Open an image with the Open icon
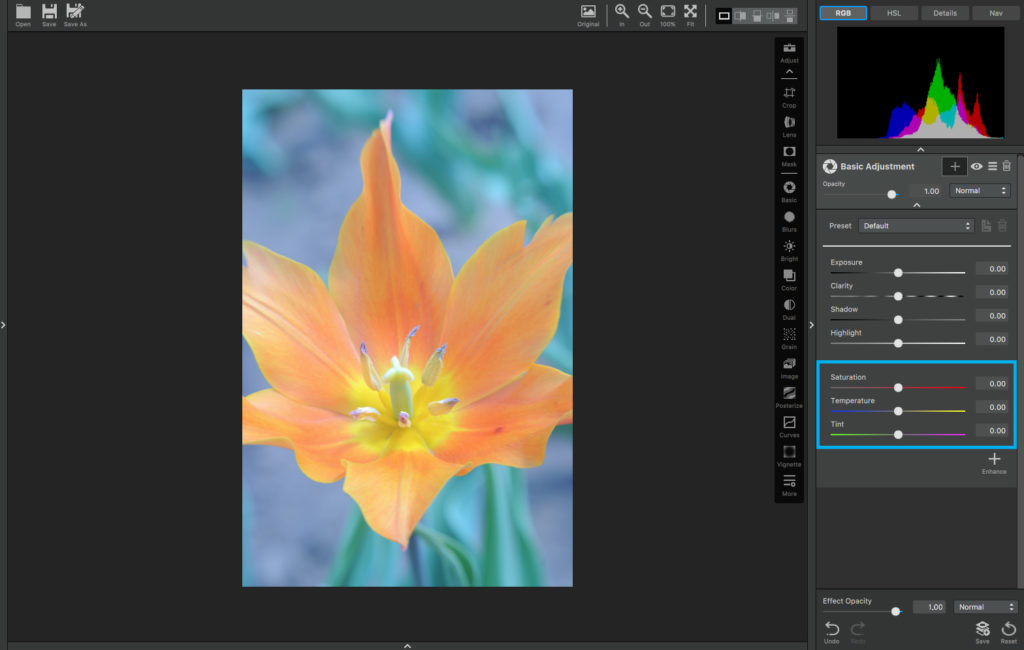This screenshot has width=1024, height=650. pyautogui.click(x=23, y=12)
